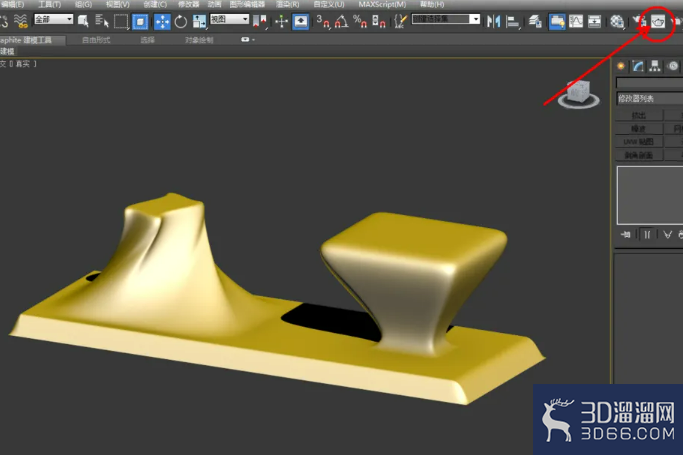Viewport: 683px width, 455px height.
Task: Click Make Unique icon below stack
Action: (667, 235)
